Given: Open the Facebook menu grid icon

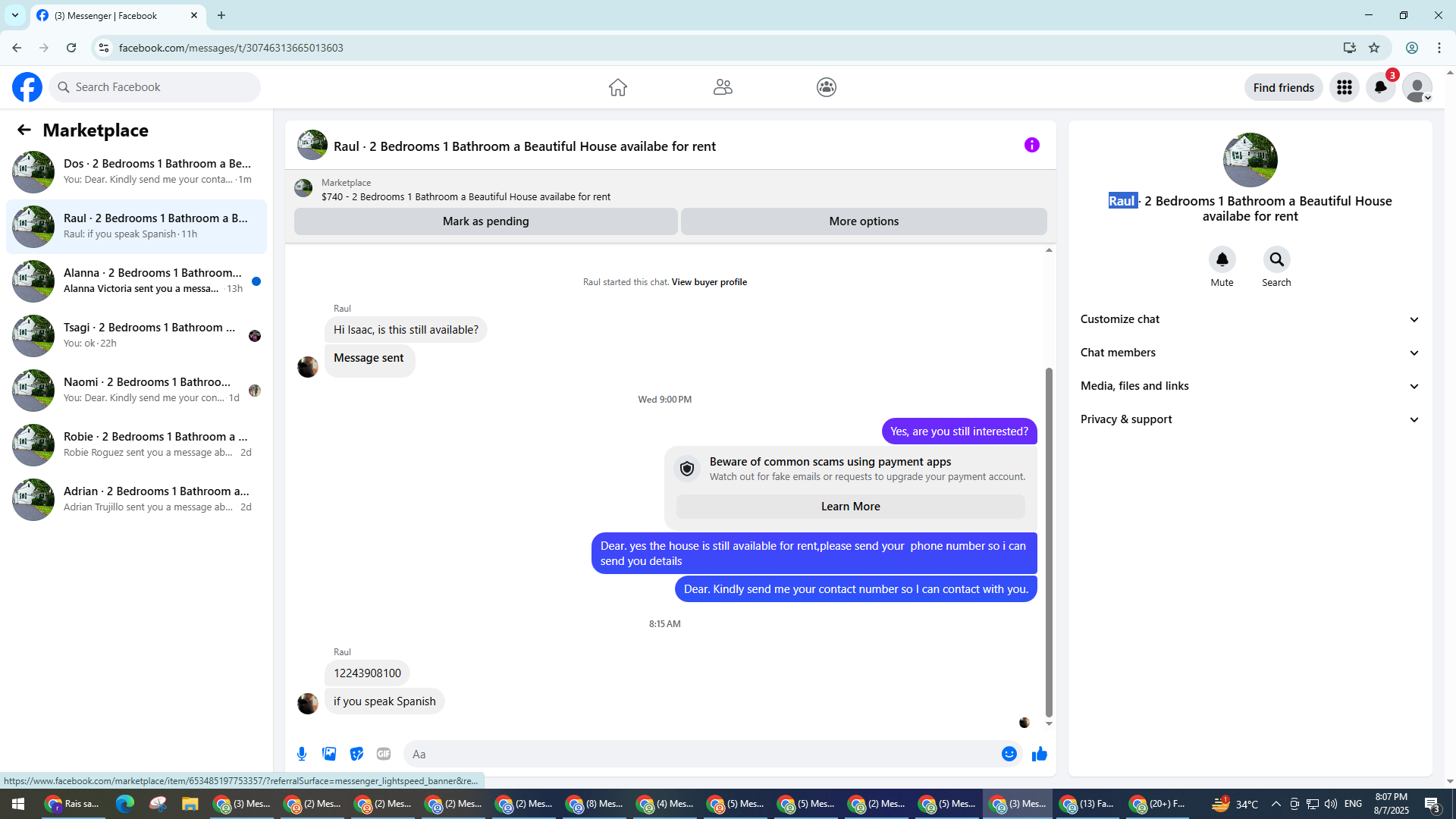Looking at the screenshot, I should (1345, 87).
